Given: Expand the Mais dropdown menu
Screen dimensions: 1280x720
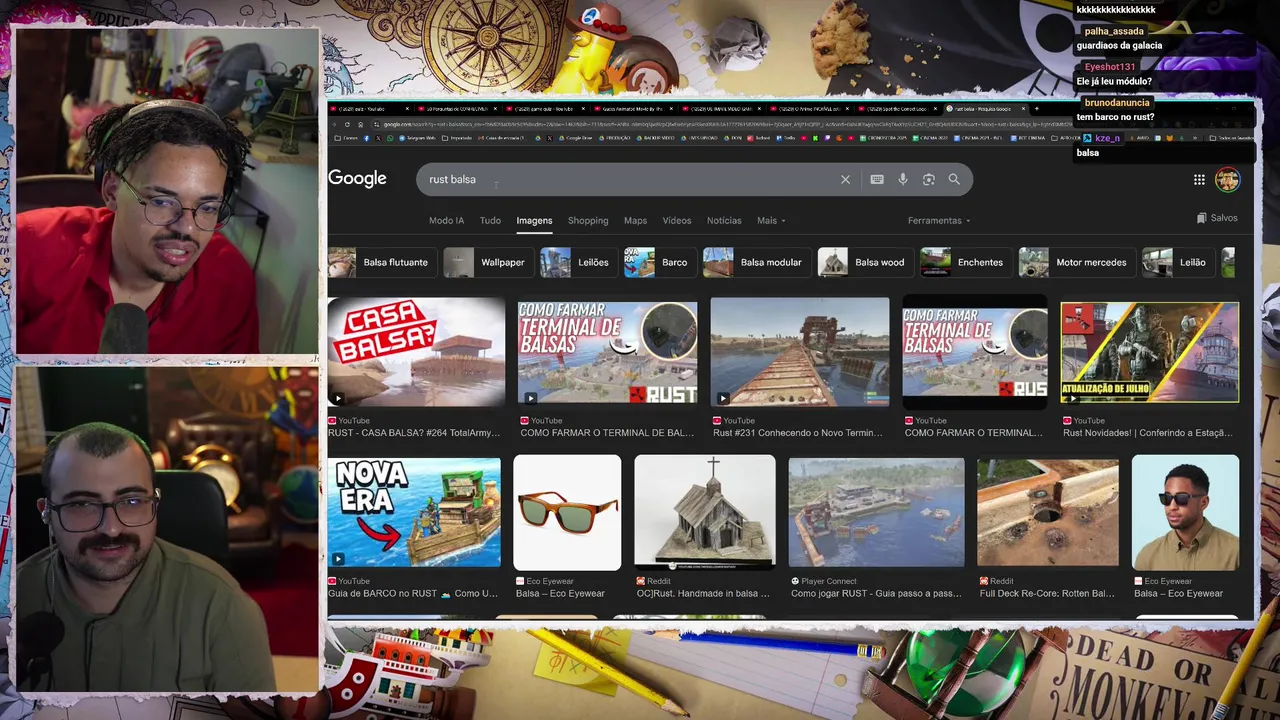Looking at the screenshot, I should click(771, 221).
